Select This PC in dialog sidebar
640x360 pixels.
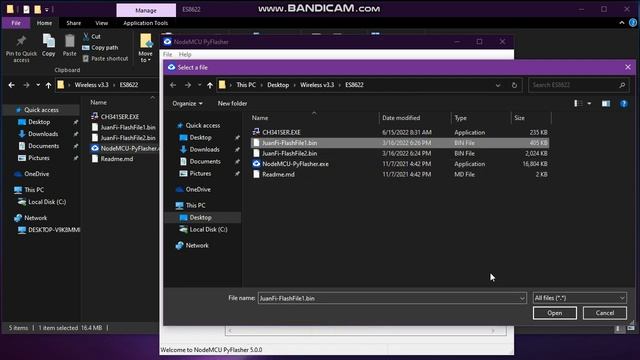coord(196,205)
